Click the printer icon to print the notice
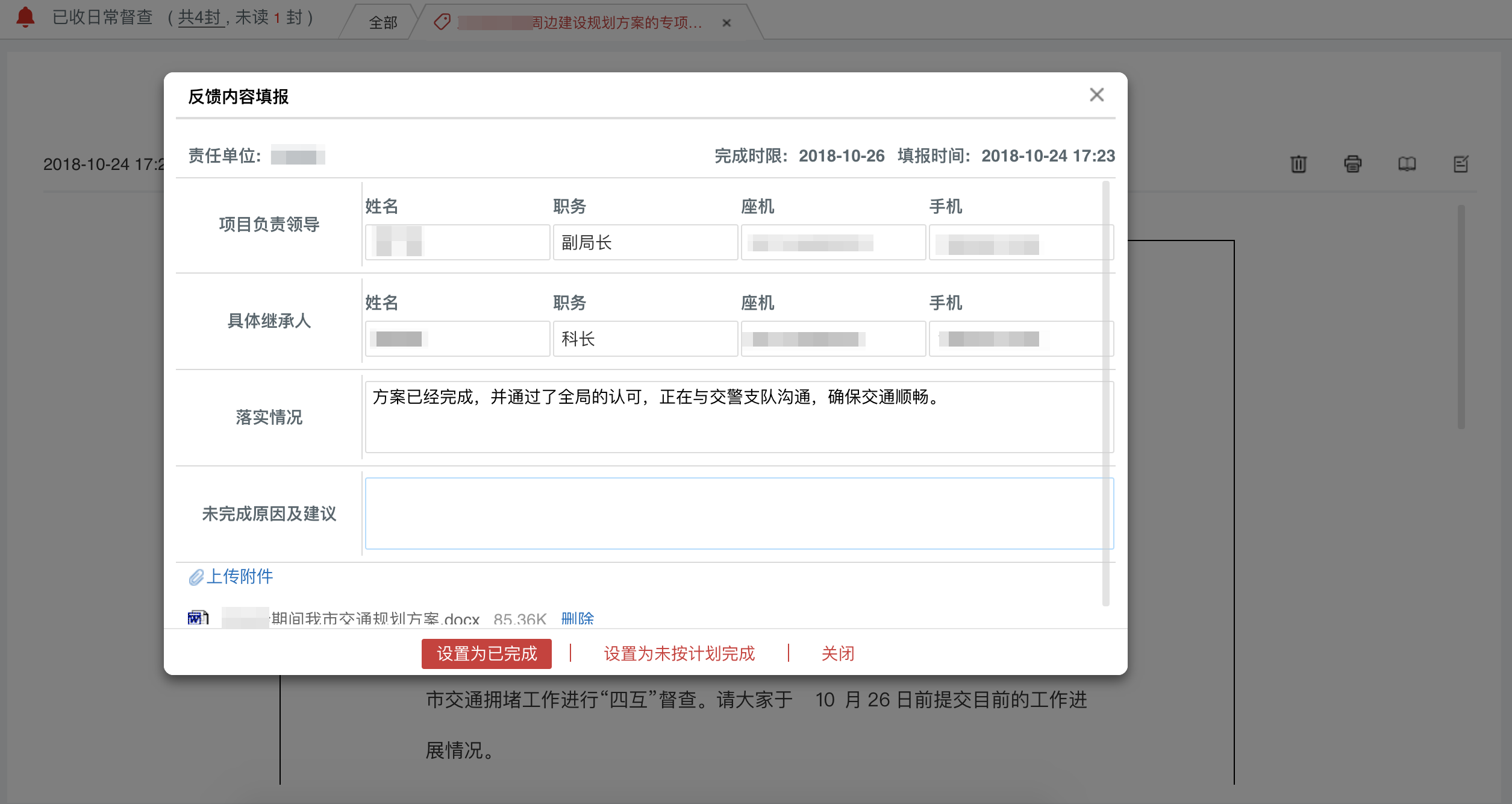This screenshot has height=804, width=1512. [1354, 164]
